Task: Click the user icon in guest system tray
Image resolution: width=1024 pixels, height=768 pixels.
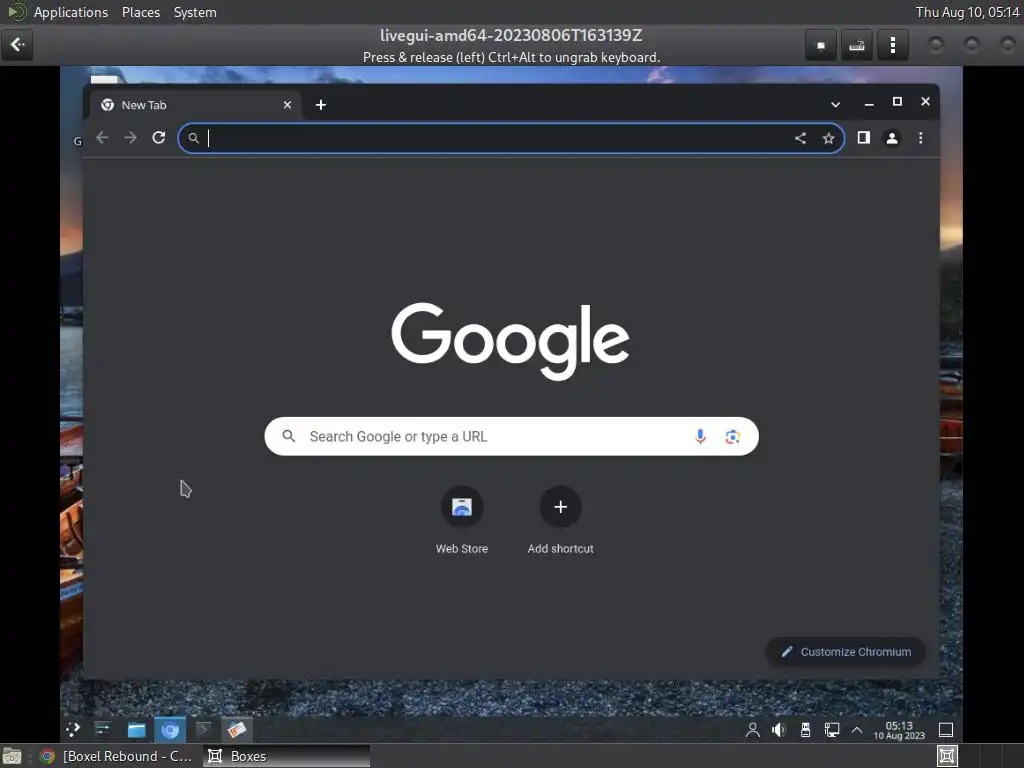Action: click(752, 730)
